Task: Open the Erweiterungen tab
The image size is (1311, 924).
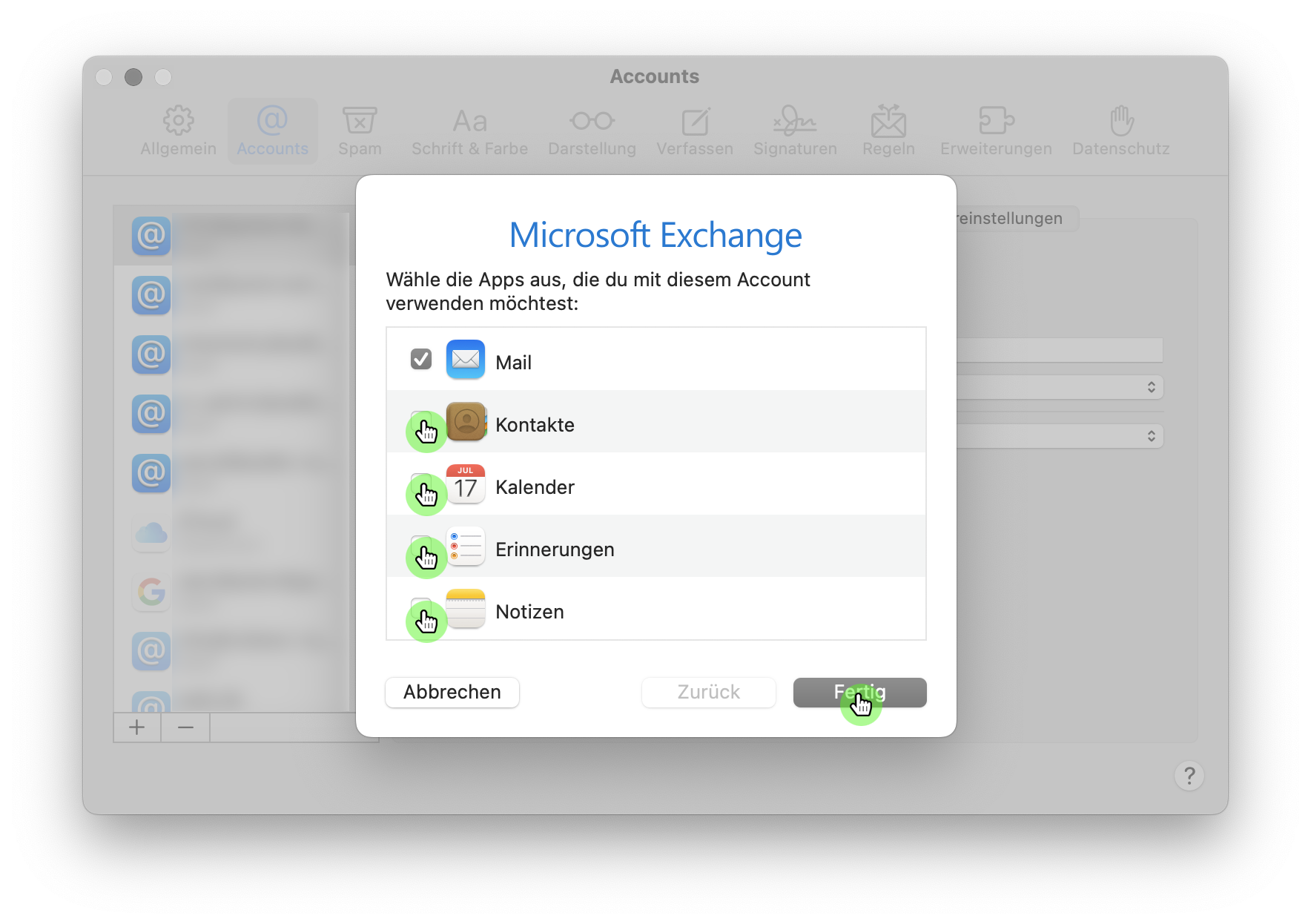Action: click(996, 131)
